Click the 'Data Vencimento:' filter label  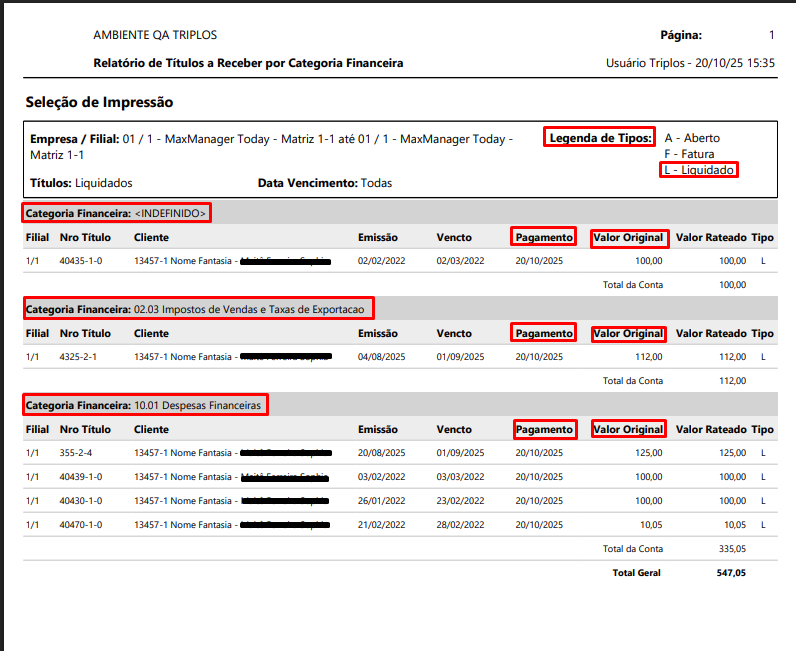tap(307, 184)
